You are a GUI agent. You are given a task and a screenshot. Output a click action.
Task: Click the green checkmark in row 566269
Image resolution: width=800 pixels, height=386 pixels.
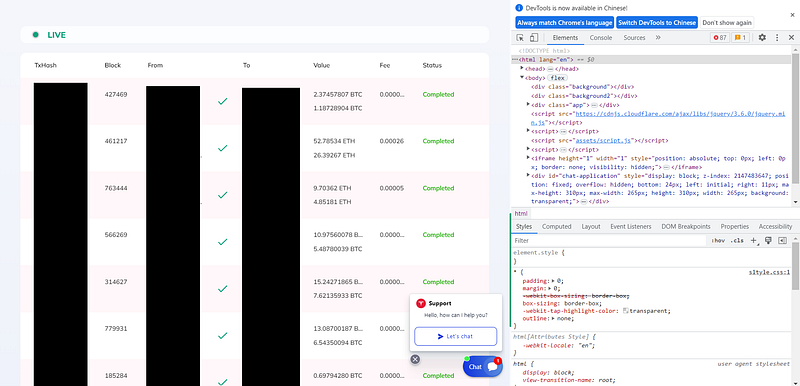coord(222,242)
